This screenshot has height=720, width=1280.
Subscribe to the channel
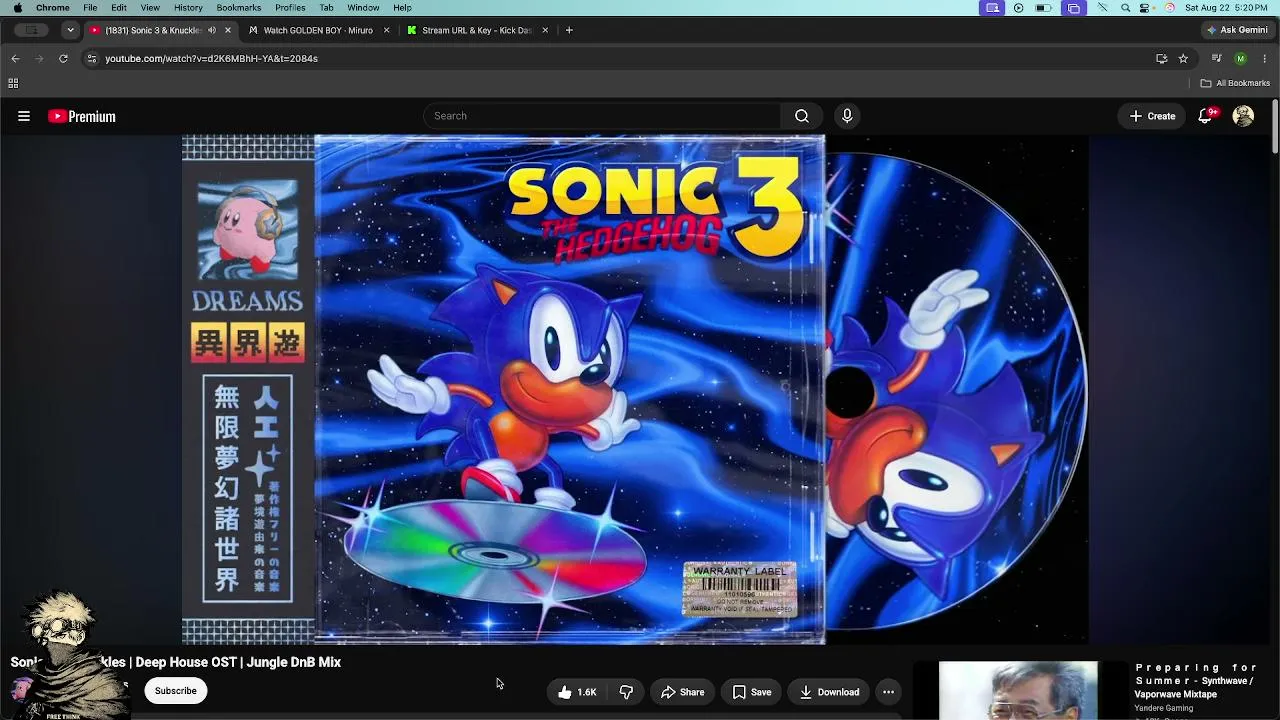click(175, 691)
